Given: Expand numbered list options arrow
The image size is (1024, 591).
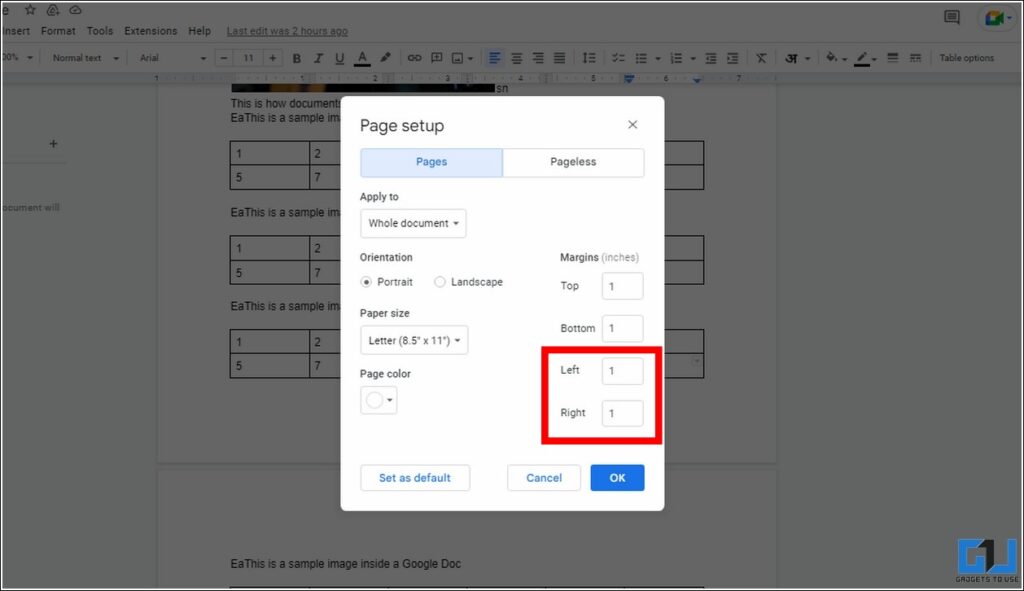Looking at the screenshot, I should point(693,59).
